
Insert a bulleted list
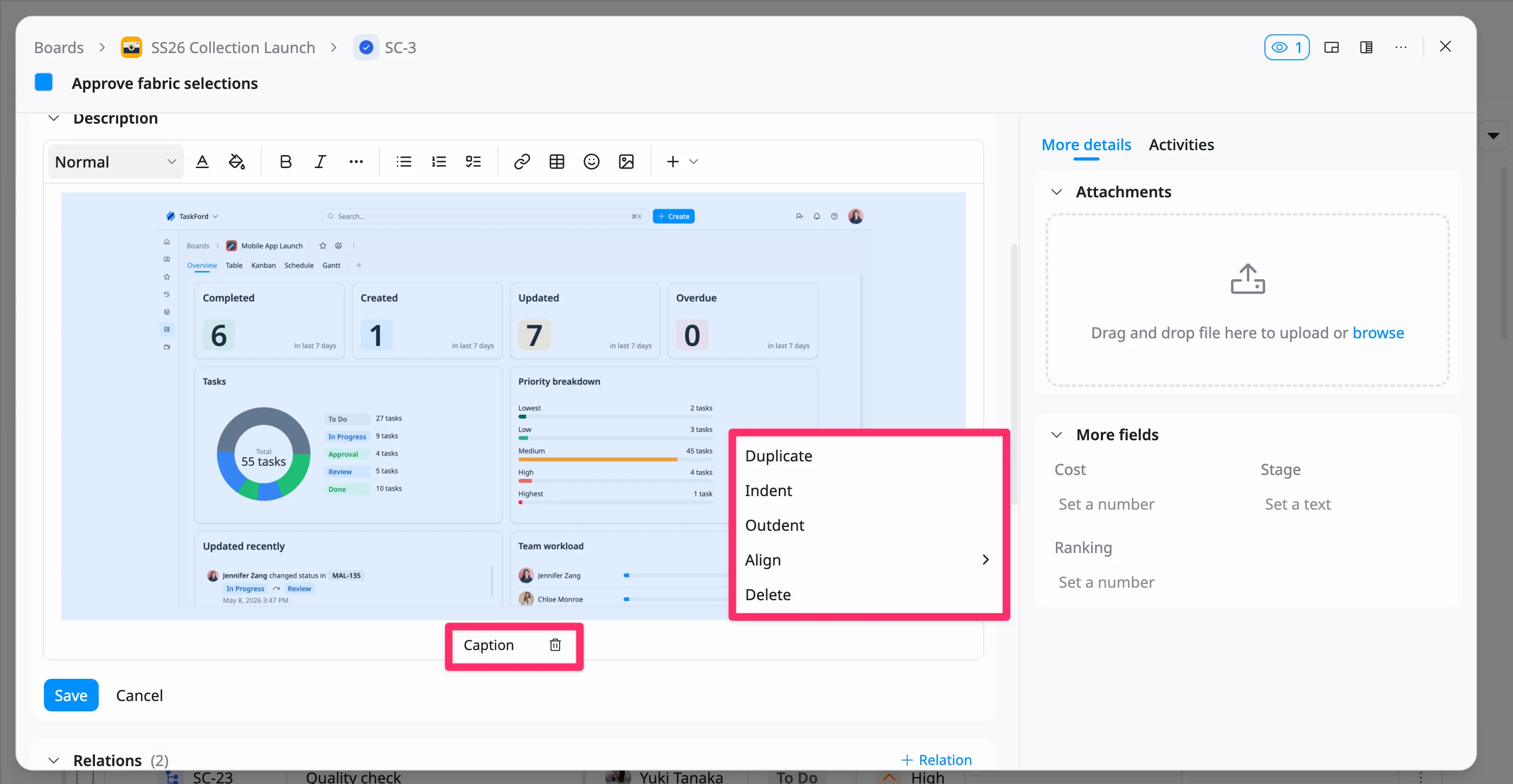pos(403,162)
